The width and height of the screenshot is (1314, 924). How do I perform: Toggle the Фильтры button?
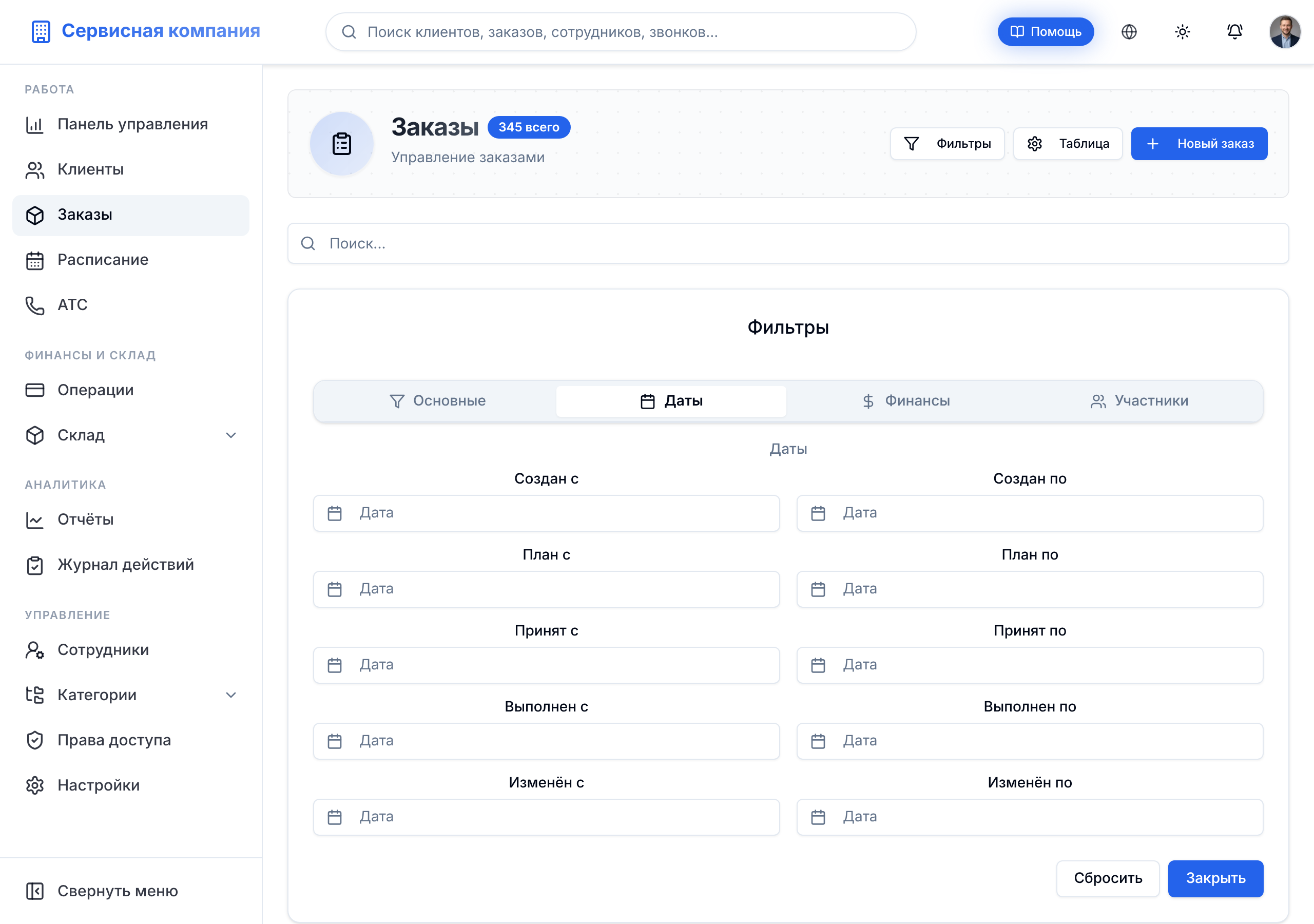pos(947,144)
